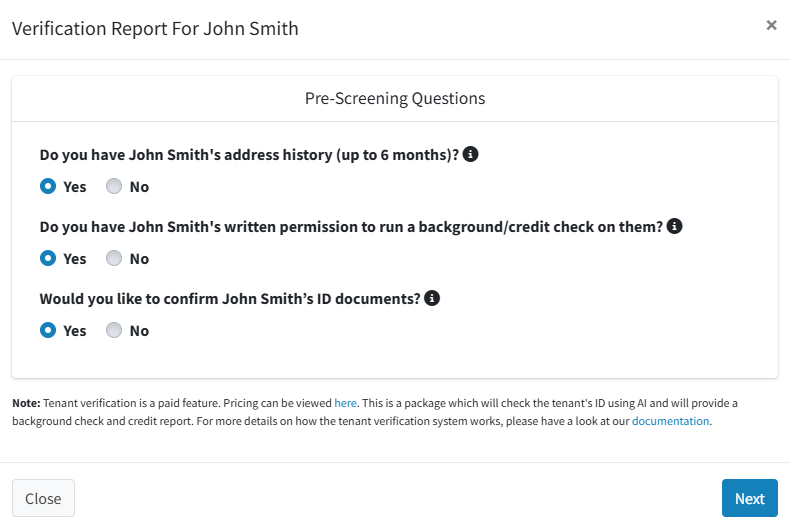Click the background/credit check question text

tap(351, 227)
